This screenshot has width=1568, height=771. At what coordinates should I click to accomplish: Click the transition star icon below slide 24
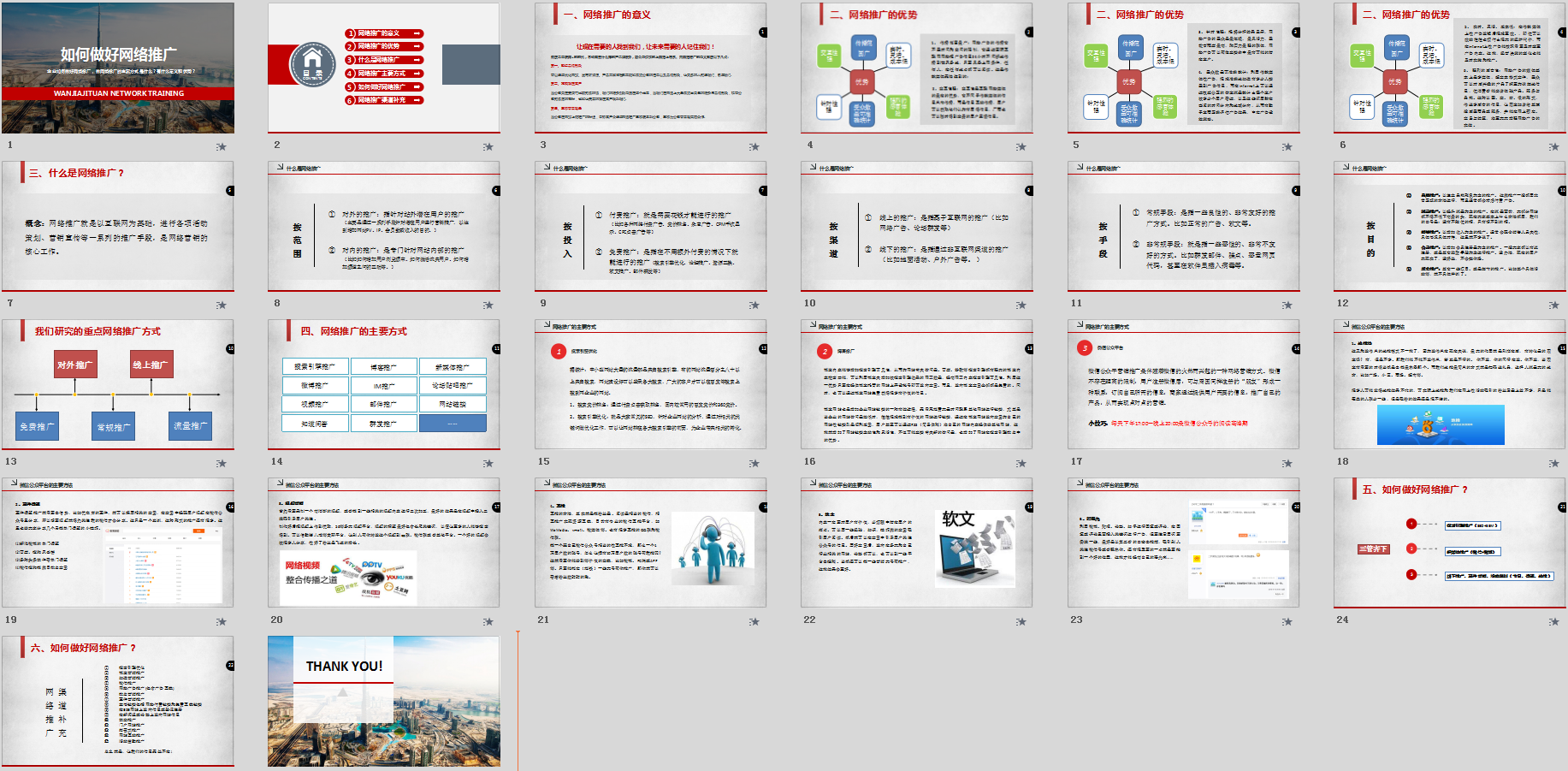click(x=1553, y=621)
